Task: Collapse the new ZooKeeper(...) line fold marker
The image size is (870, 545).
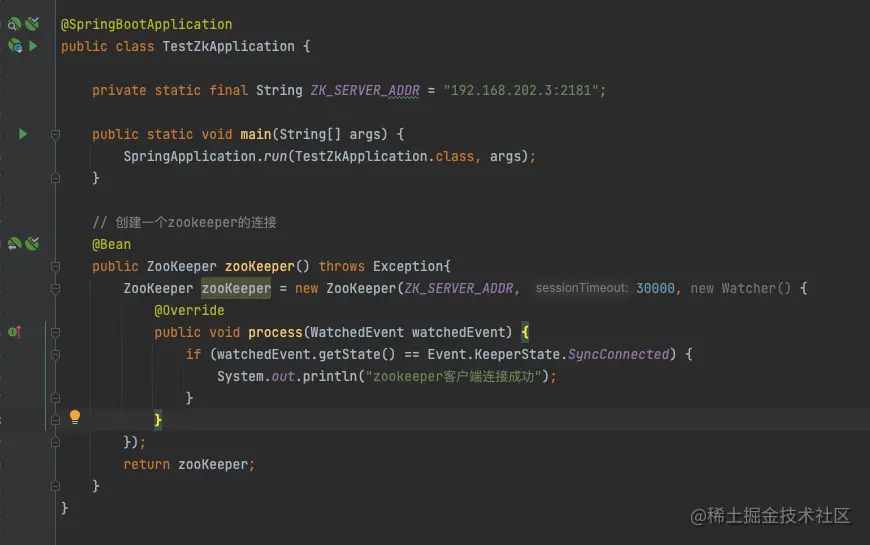Action: tap(55, 289)
